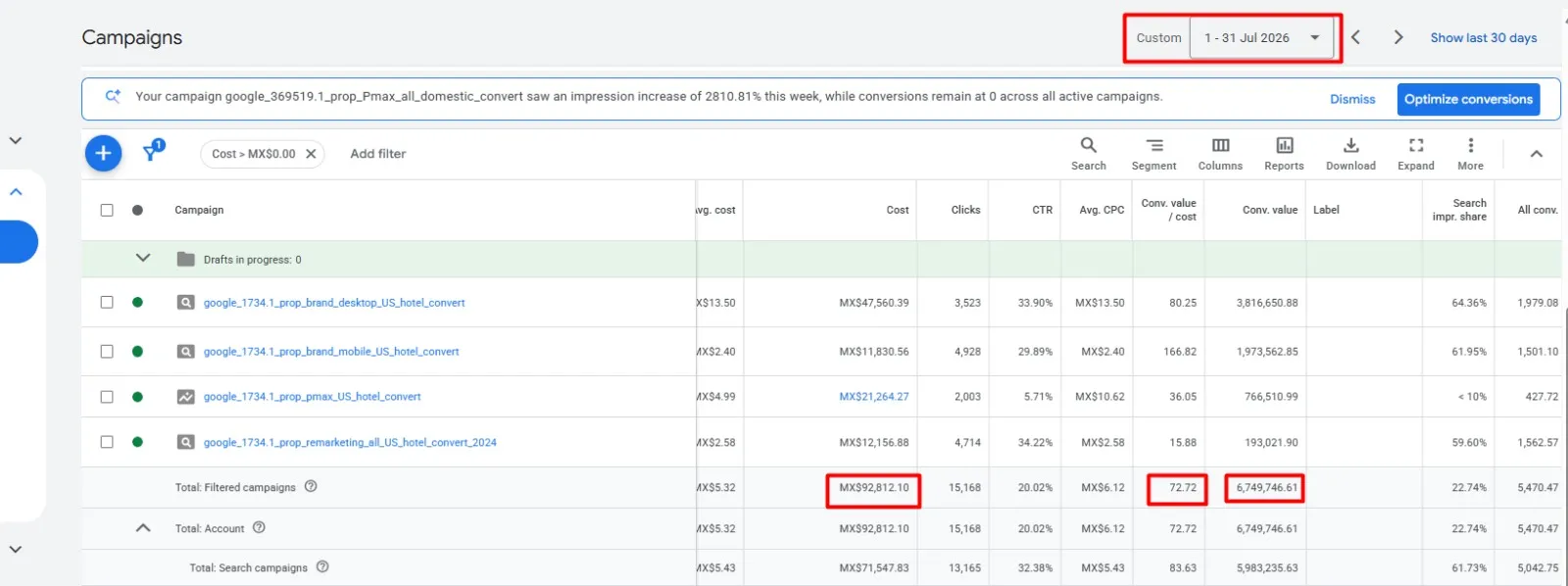The width and height of the screenshot is (1568, 586).
Task: Click search type icon of remarketing campaign
Action: click(x=185, y=442)
